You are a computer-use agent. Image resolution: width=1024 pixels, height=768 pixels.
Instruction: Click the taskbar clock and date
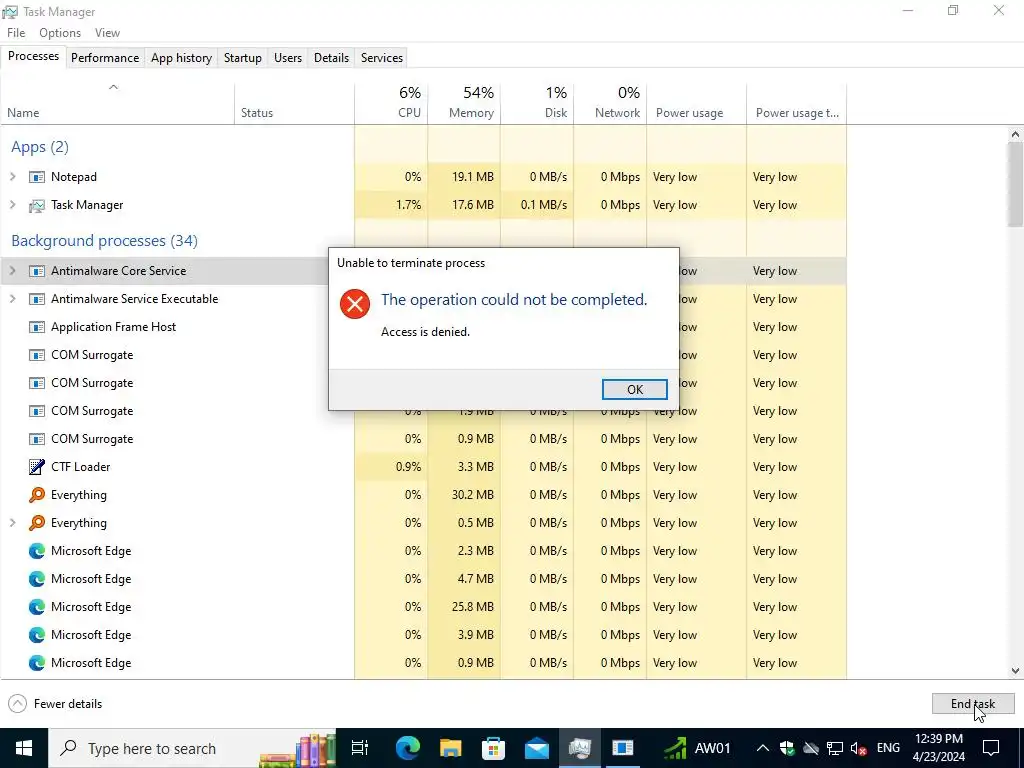click(938, 748)
